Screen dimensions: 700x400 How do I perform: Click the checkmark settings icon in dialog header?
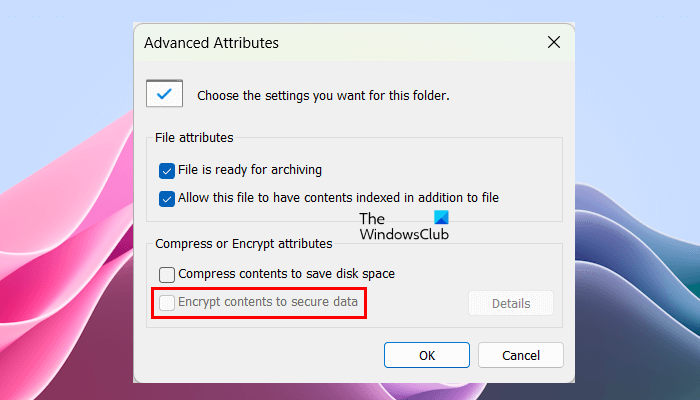click(162, 93)
